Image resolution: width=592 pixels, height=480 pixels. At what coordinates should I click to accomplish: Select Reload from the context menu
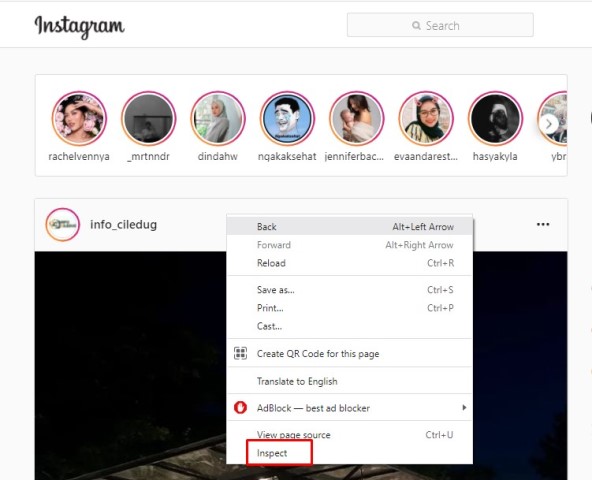(350, 263)
